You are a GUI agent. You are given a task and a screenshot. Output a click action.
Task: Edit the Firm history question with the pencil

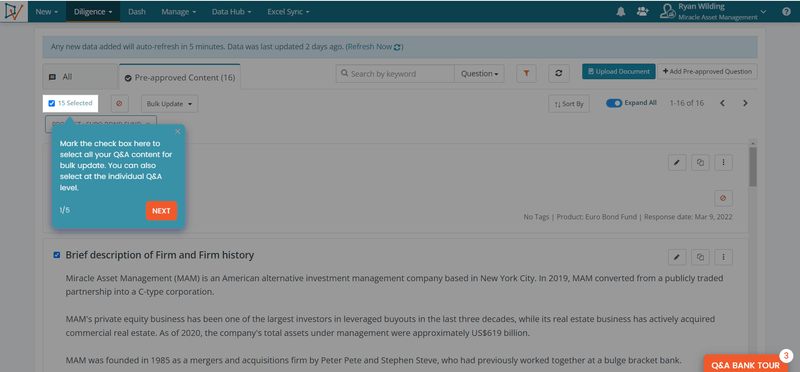(x=677, y=257)
